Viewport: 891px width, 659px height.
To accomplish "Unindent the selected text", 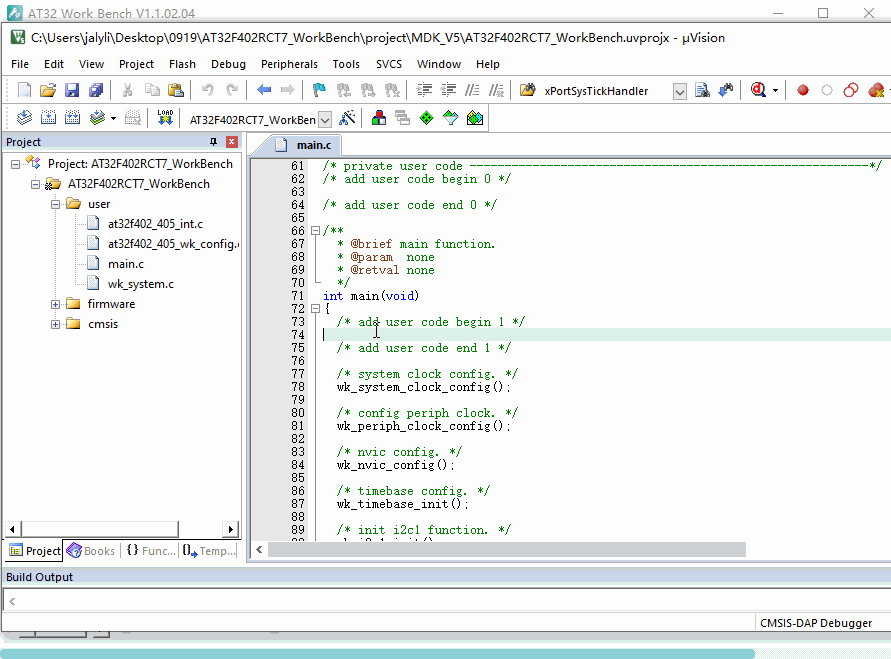I will point(448,90).
